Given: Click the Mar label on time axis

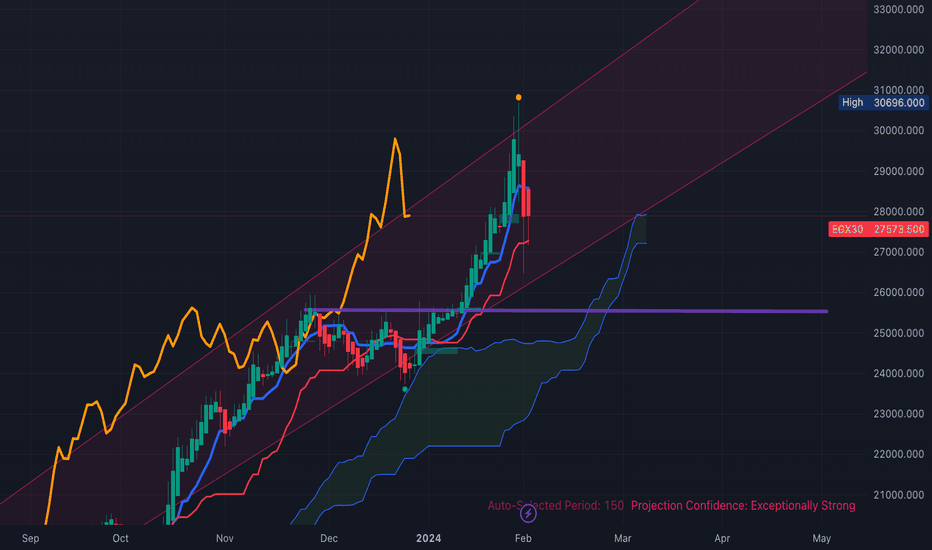Looking at the screenshot, I should click(622, 538).
